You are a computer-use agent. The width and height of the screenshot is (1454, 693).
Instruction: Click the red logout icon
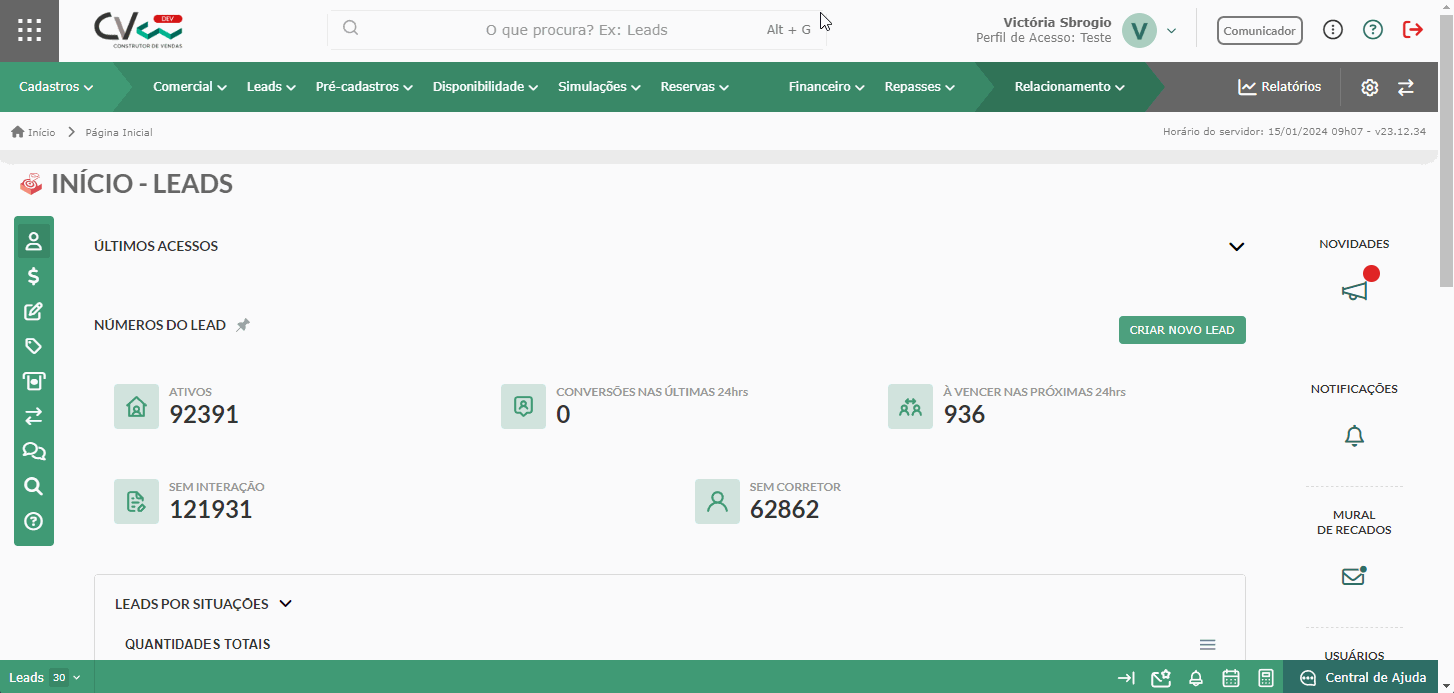click(1413, 30)
